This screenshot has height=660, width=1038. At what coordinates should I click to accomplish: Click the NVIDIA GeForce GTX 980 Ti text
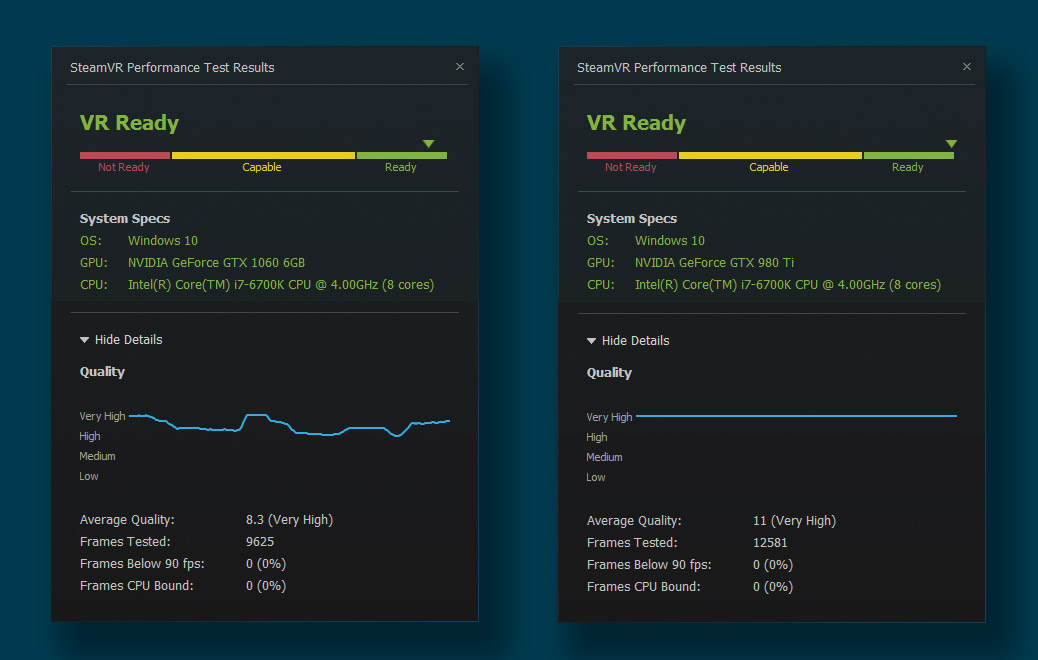click(x=714, y=263)
